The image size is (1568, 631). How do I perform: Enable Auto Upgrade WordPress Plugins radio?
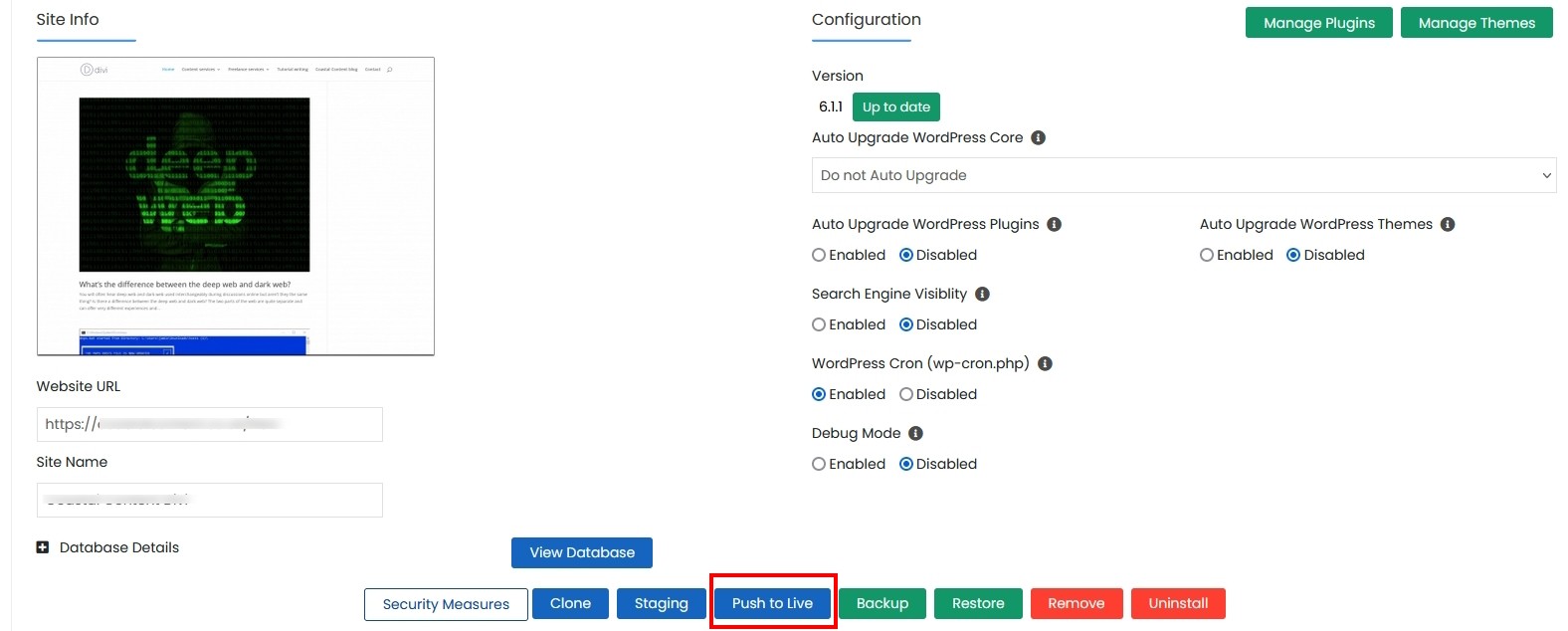(819, 255)
